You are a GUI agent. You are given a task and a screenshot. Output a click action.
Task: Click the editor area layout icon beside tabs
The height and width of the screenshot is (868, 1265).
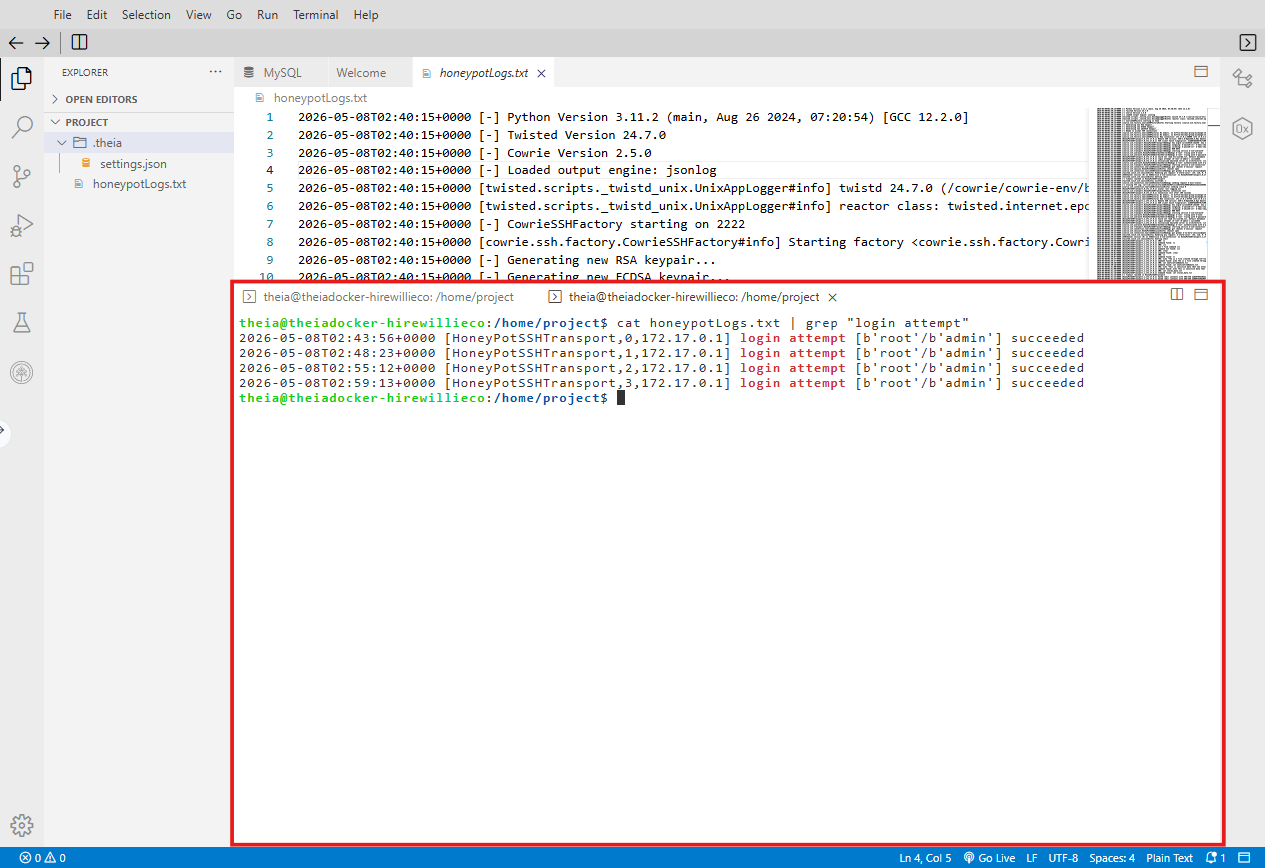click(1201, 72)
